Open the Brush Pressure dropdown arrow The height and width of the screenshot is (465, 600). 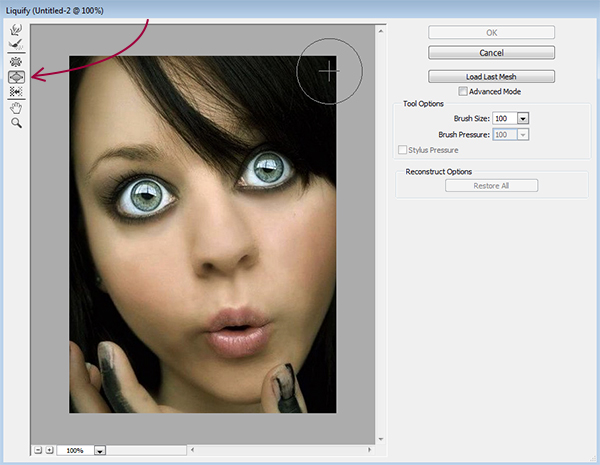[x=523, y=134]
